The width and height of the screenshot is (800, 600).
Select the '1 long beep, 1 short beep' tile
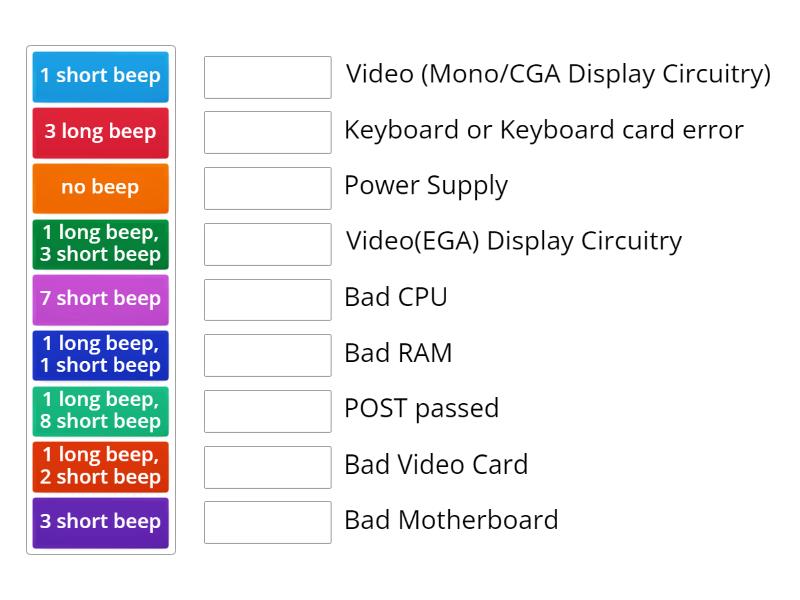(99, 354)
